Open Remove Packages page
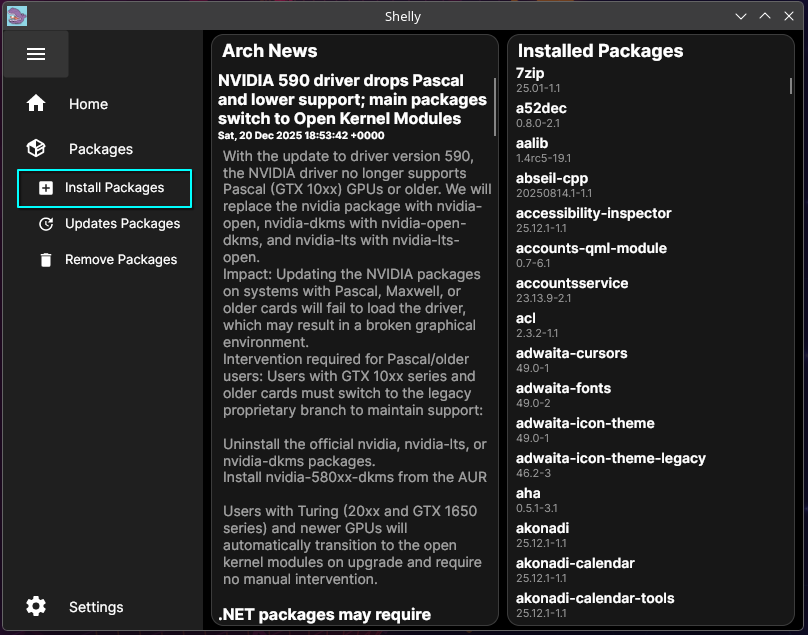This screenshot has height=635, width=808. [121, 260]
